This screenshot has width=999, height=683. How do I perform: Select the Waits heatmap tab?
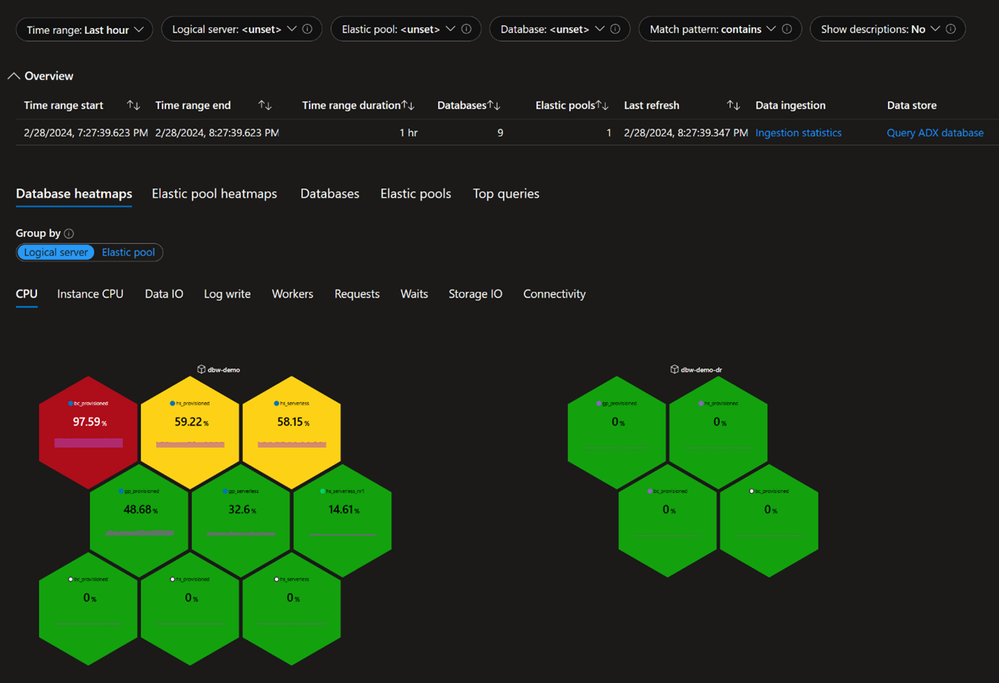(414, 294)
